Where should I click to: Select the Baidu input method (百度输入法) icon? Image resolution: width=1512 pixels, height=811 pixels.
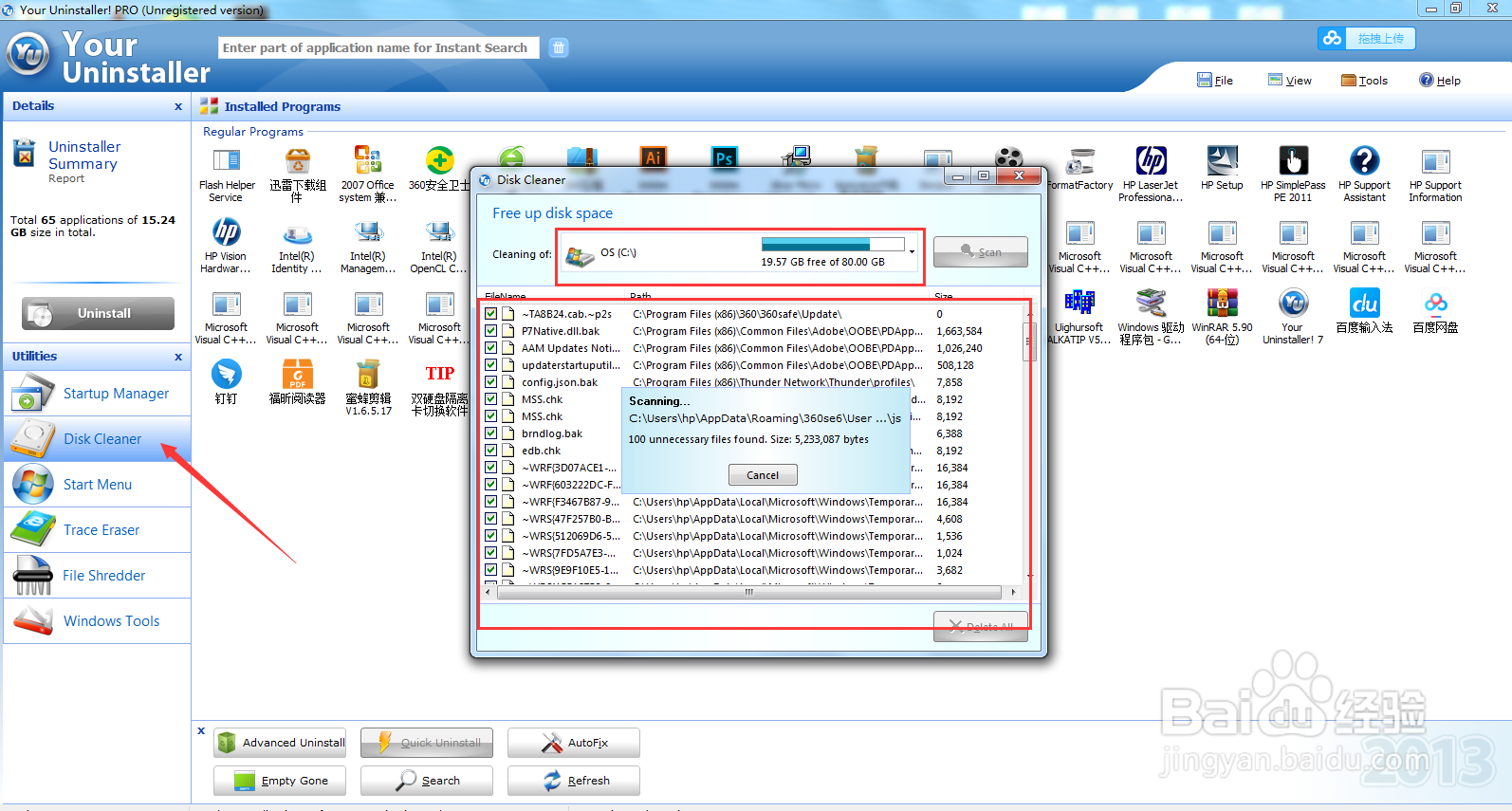pos(1364,311)
